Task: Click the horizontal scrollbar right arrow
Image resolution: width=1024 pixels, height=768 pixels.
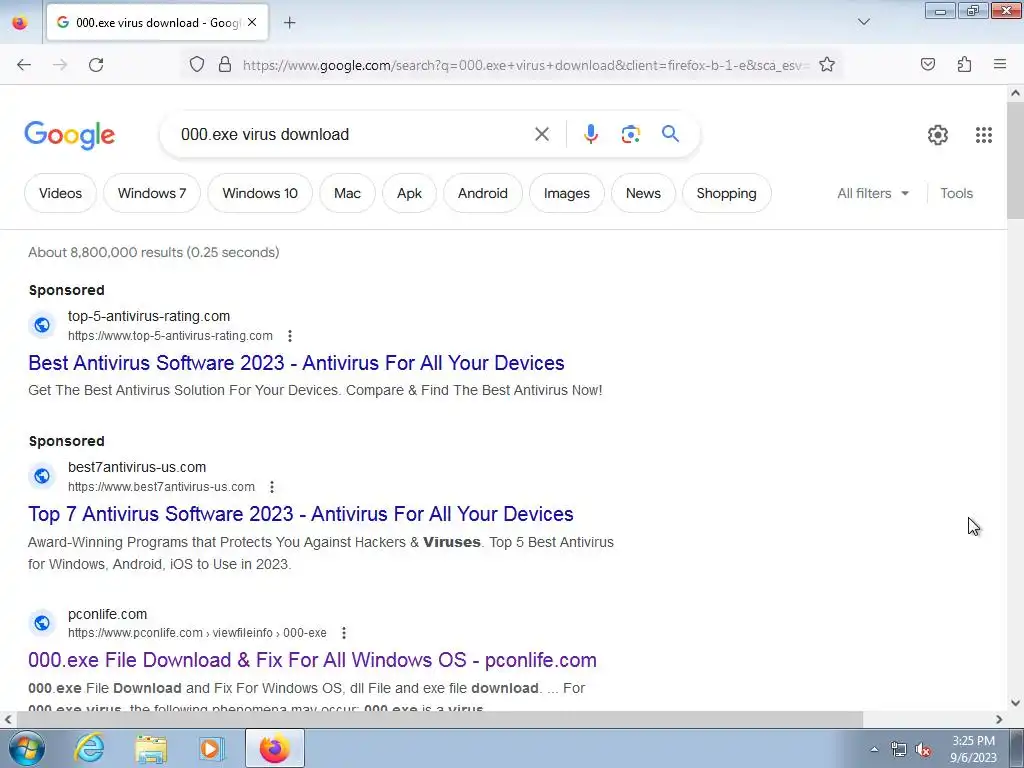Action: point(999,720)
